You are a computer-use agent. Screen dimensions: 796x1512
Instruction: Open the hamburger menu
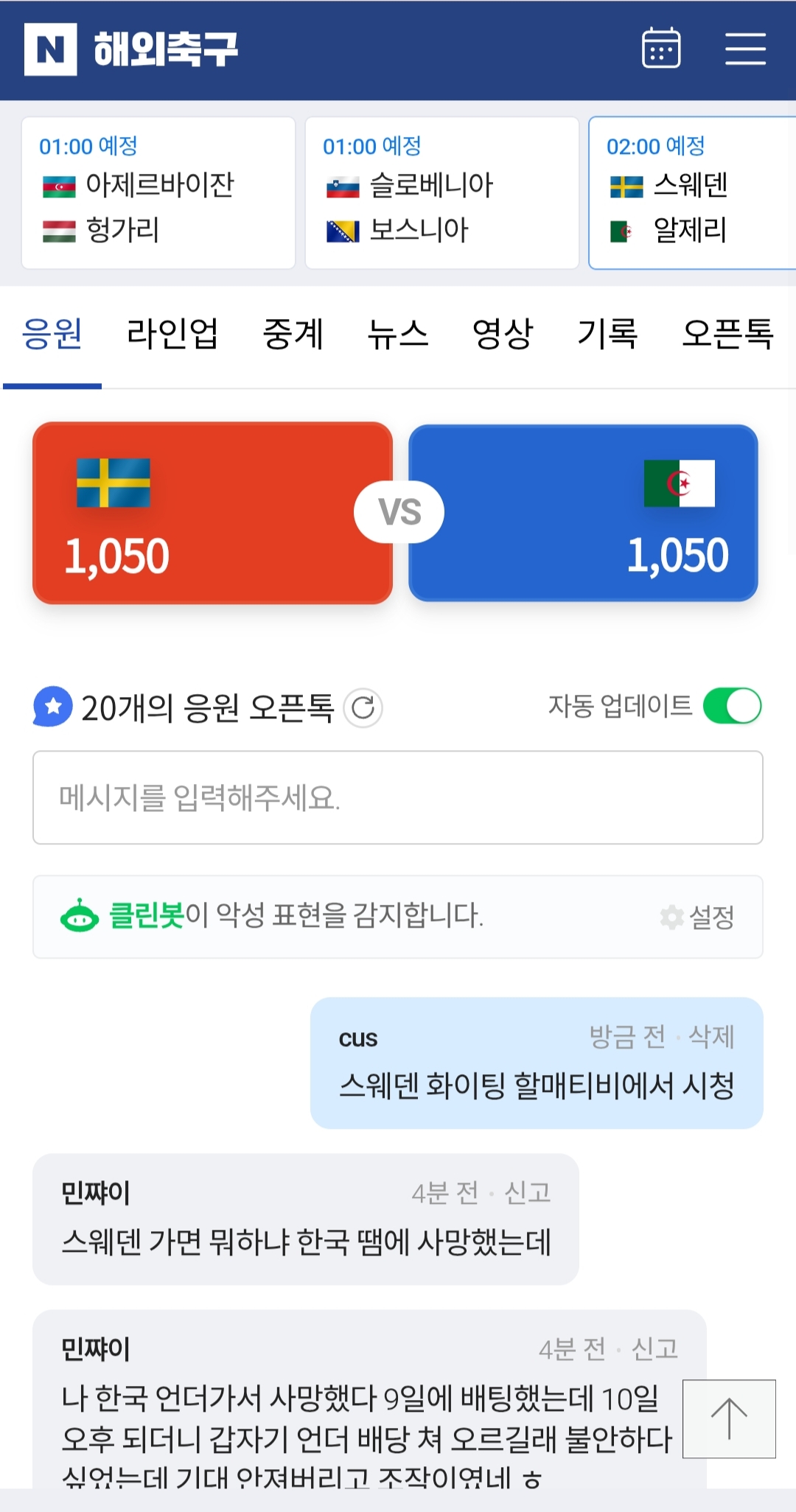click(x=745, y=49)
